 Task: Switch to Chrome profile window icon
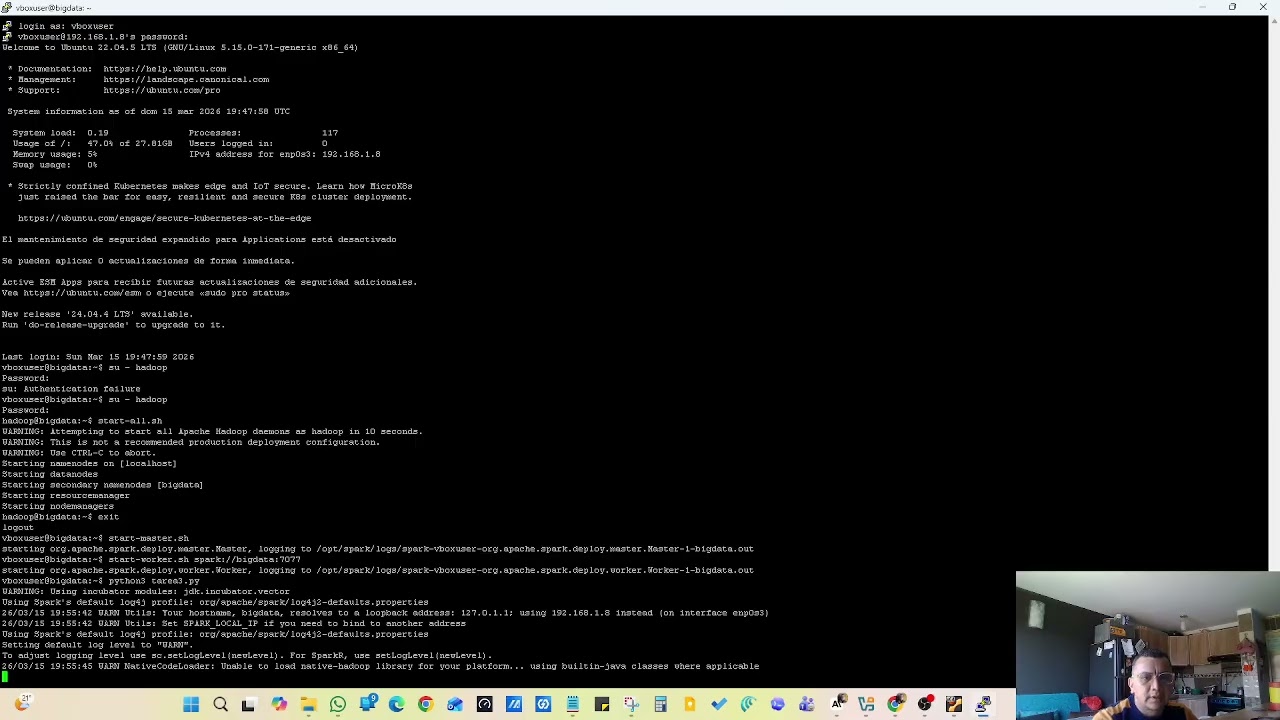click(895, 705)
